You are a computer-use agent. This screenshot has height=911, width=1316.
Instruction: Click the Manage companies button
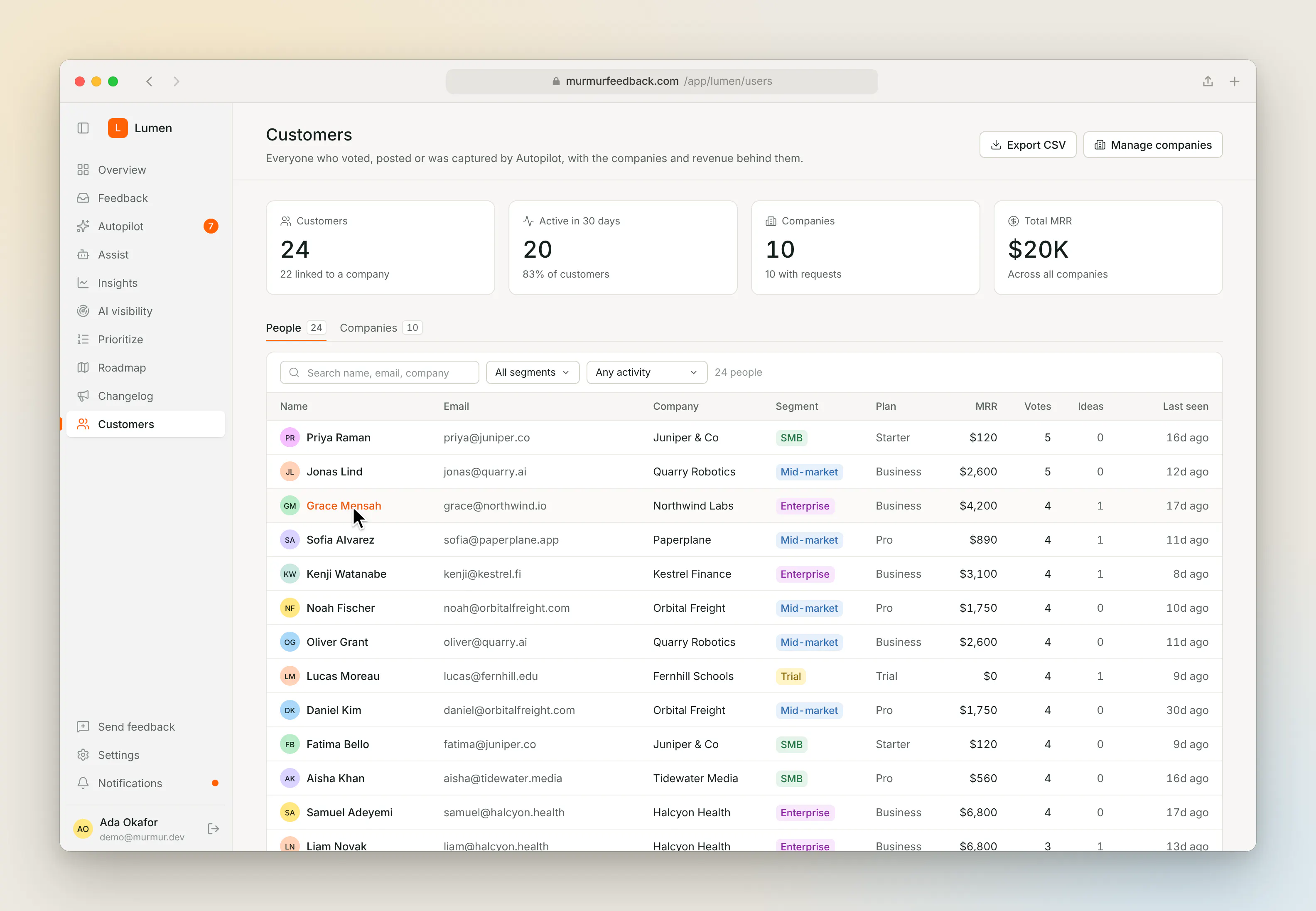[x=1152, y=145]
